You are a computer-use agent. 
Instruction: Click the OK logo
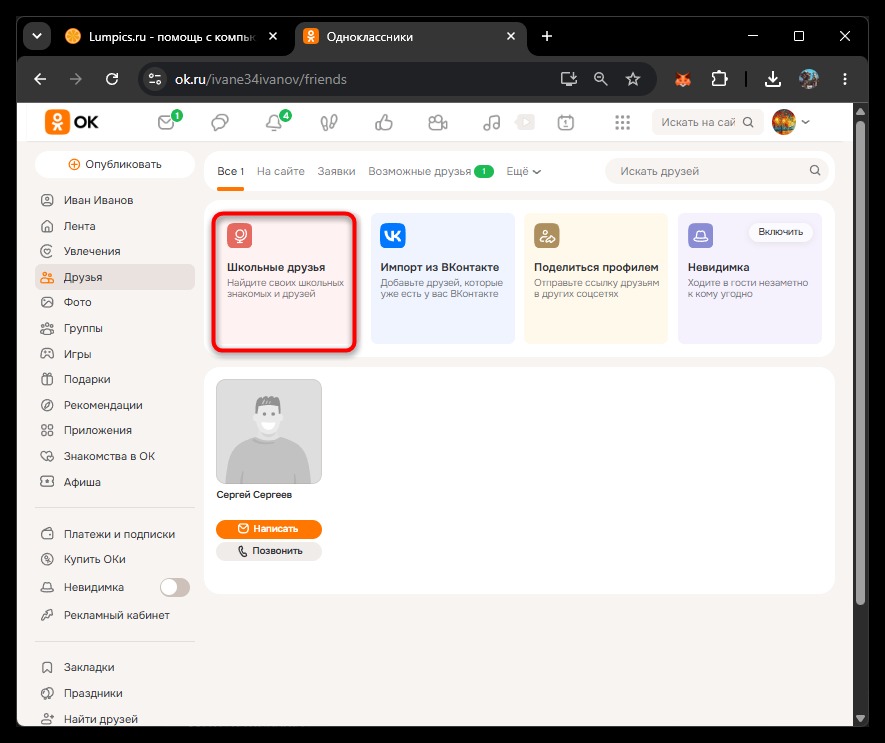coord(72,122)
